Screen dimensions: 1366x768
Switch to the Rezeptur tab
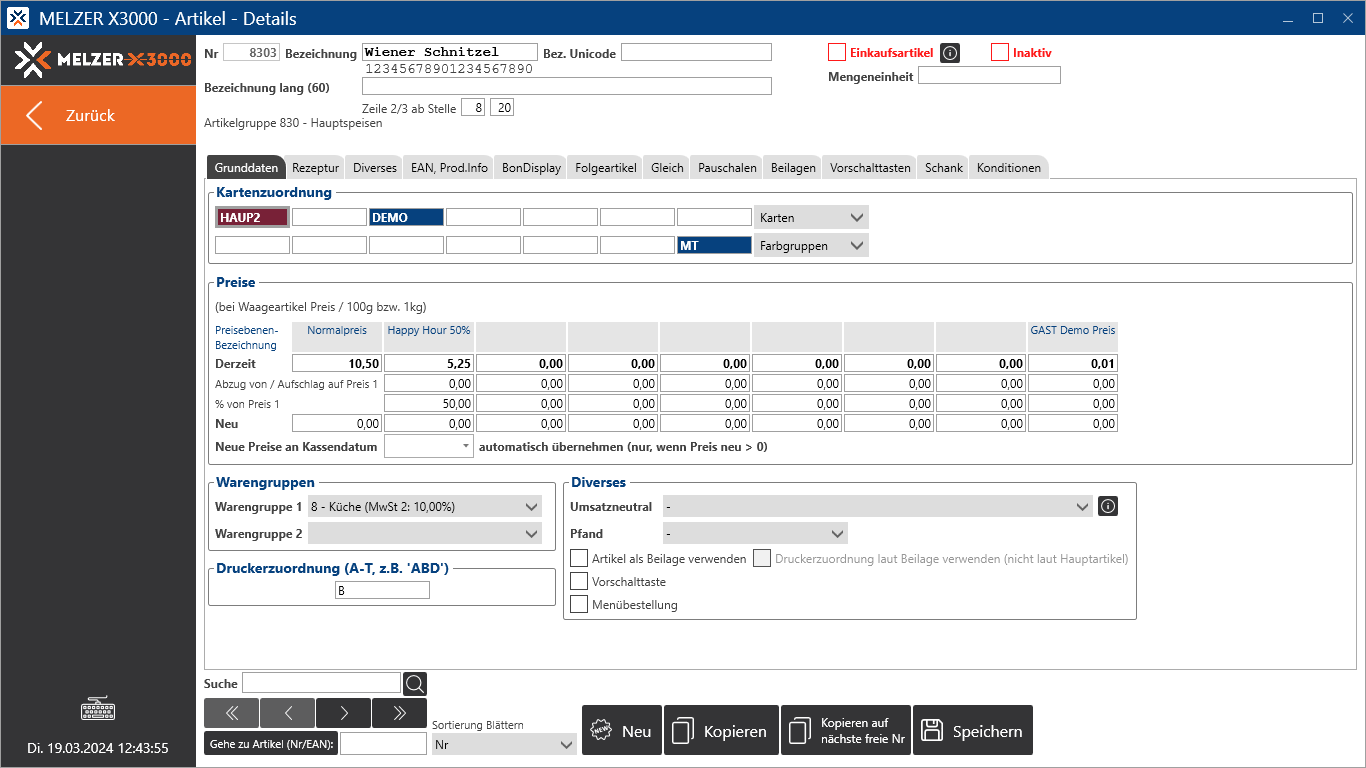316,168
